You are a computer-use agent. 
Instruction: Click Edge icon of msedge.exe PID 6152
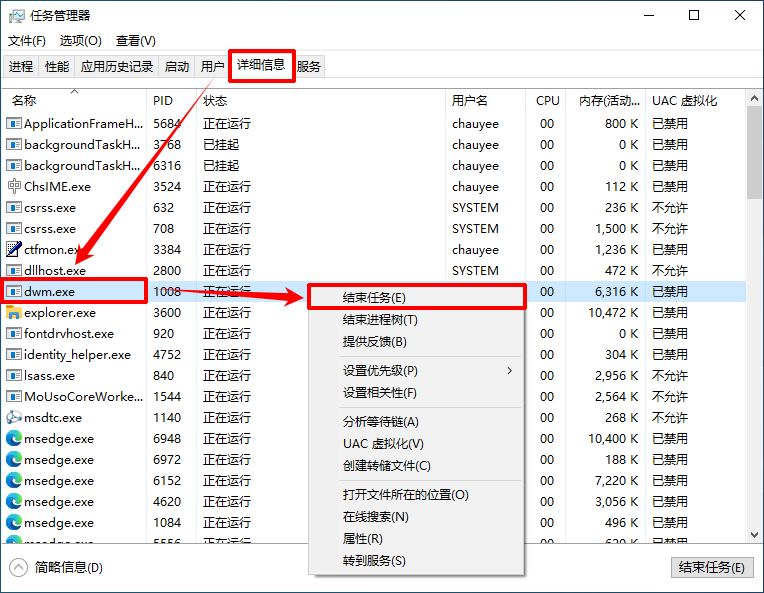pos(14,480)
